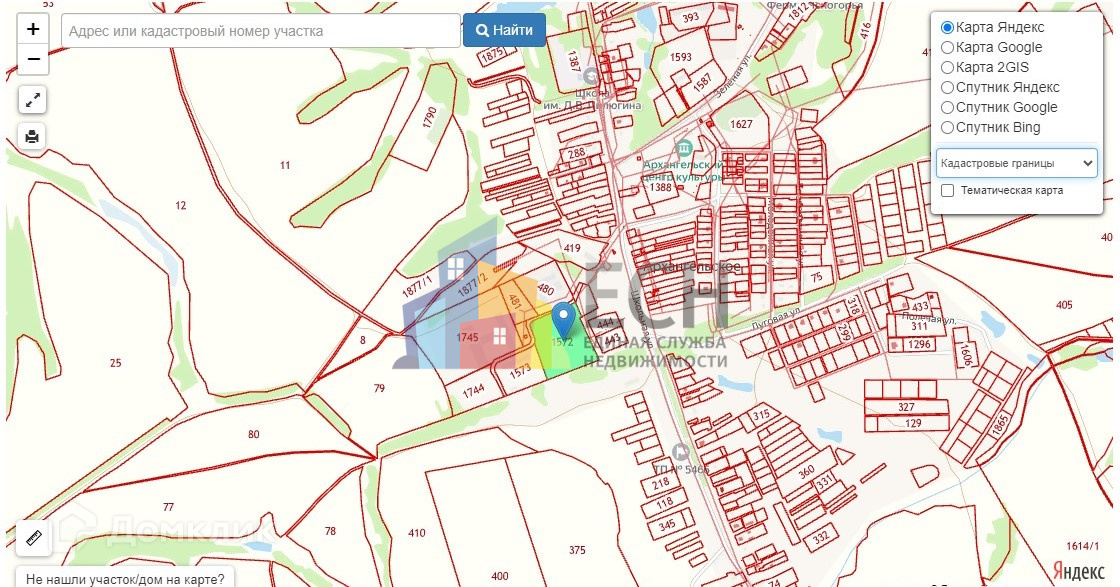1120x587 pixels.
Task: Open the Яндекс logo link
Action: coord(1079,571)
